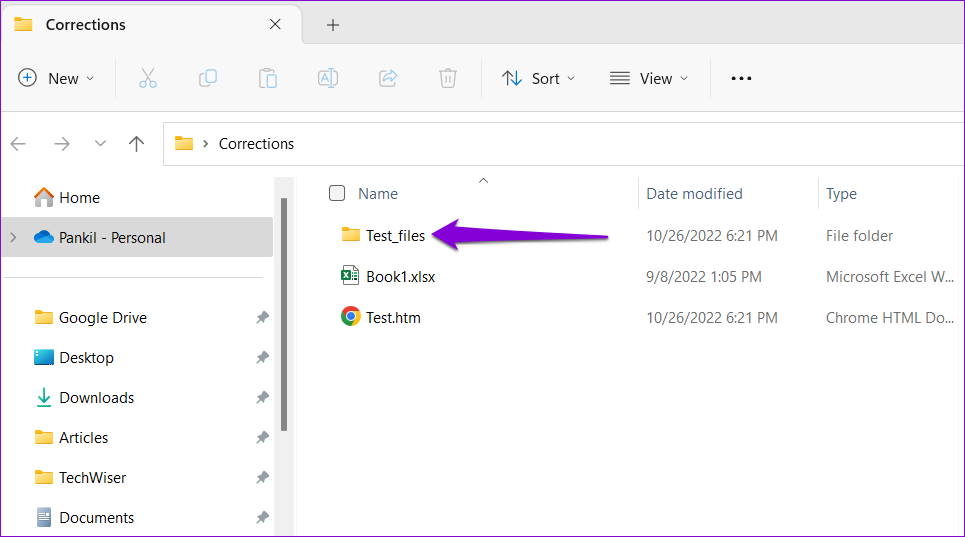Click the pin icon next to TechWiser
Screen dimensions: 965x537
point(262,477)
